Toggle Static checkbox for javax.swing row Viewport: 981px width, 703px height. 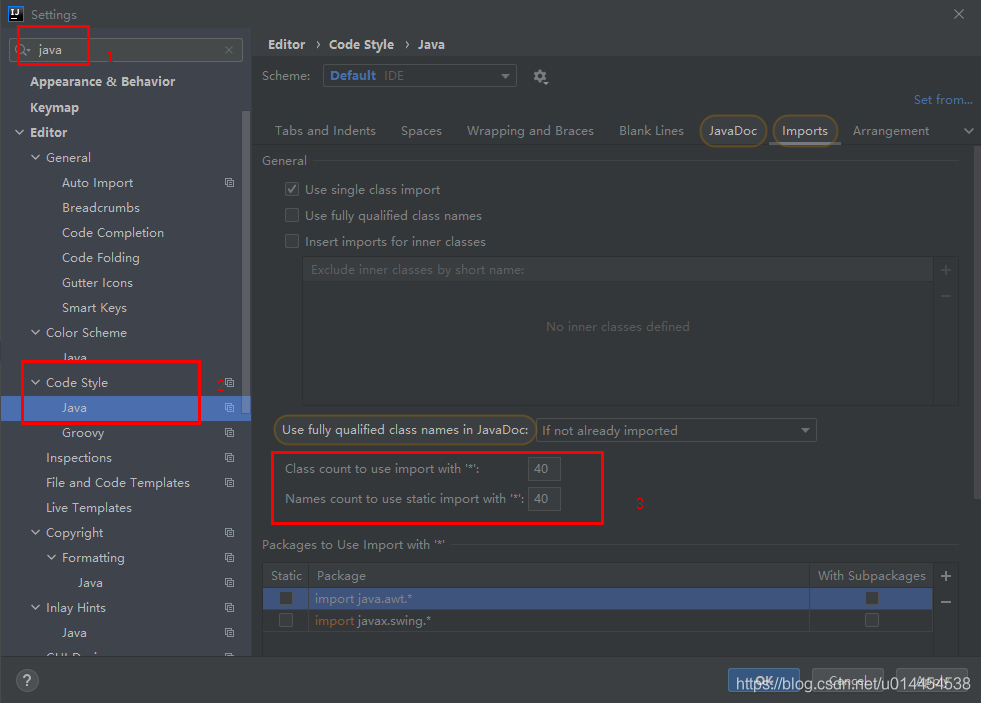tap(286, 620)
